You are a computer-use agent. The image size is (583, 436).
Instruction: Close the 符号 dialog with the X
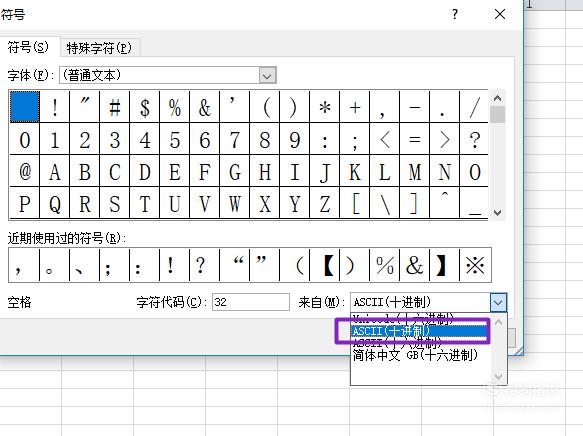pos(500,14)
